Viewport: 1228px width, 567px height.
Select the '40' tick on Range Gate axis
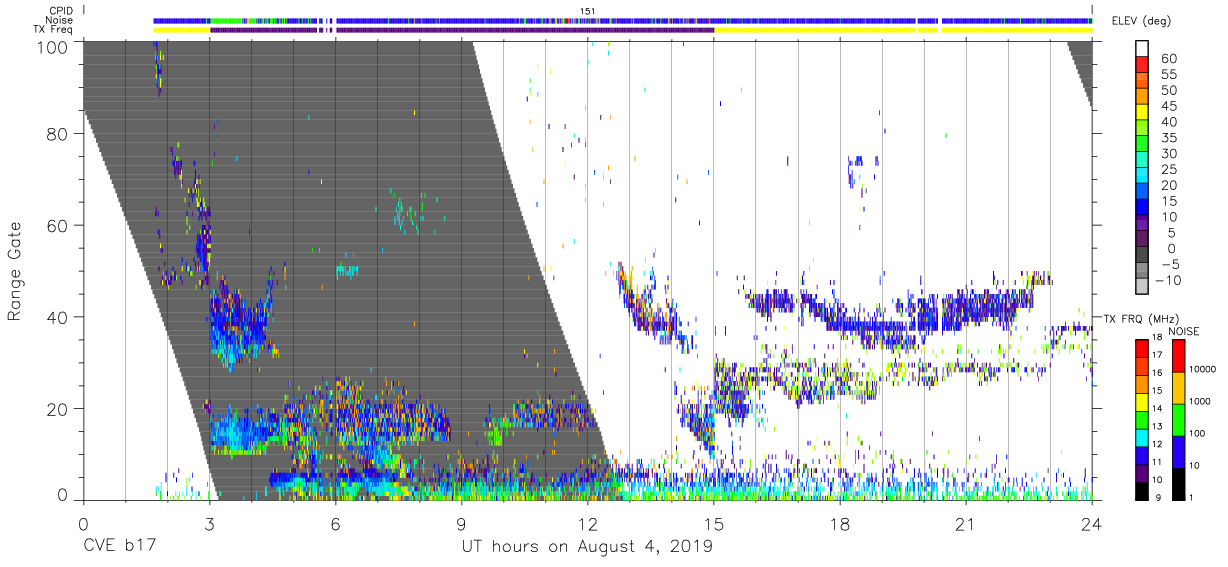click(x=59, y=317)
